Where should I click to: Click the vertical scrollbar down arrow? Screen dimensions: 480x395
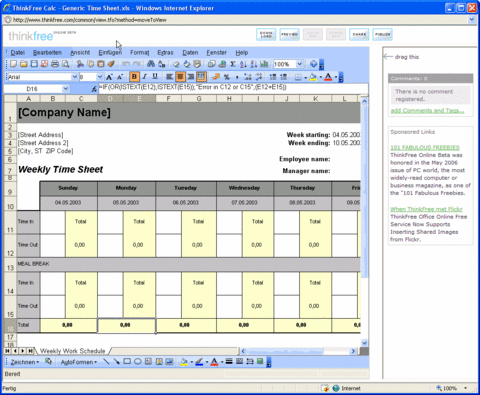(364, 343)
